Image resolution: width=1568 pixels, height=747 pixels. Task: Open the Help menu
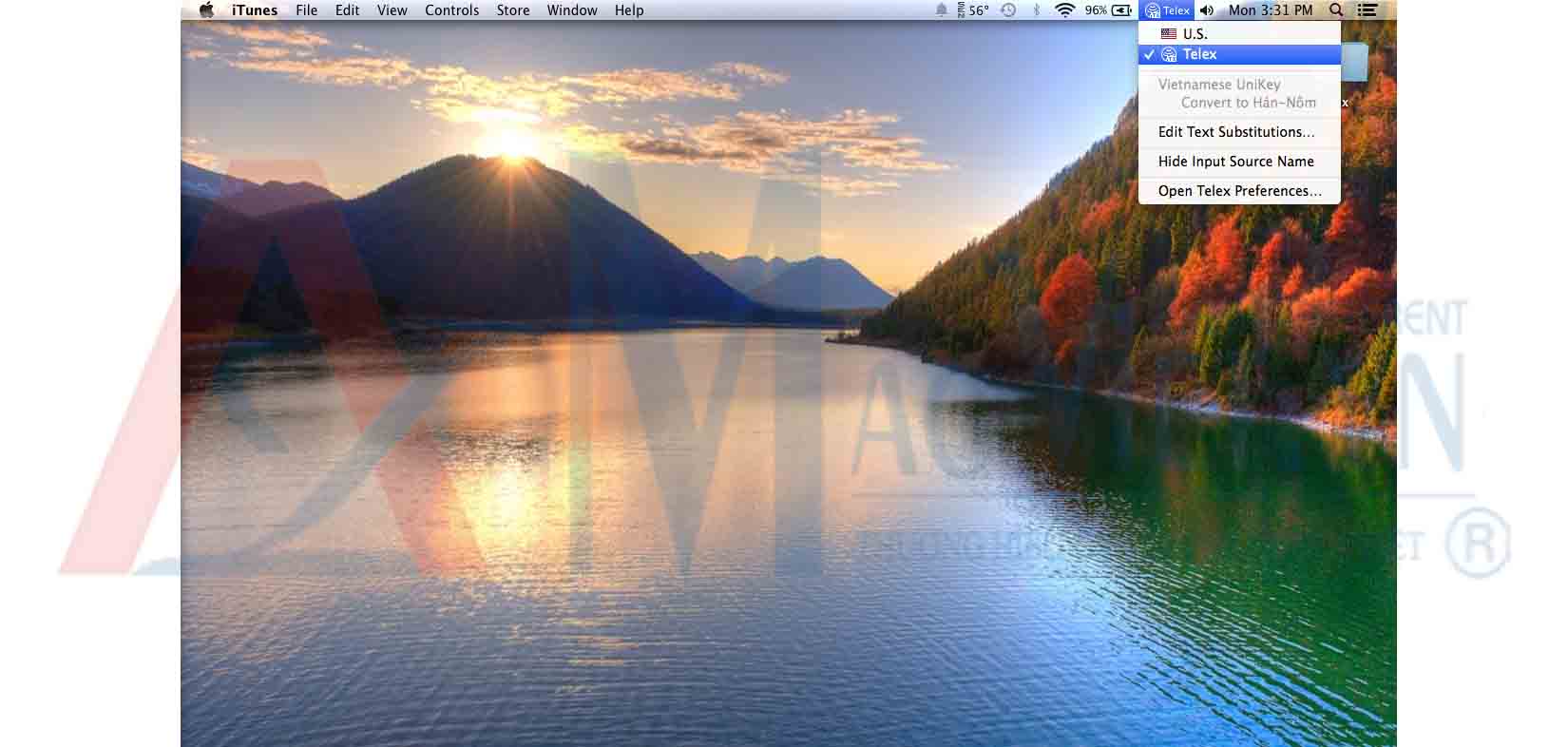pos(629,10)
